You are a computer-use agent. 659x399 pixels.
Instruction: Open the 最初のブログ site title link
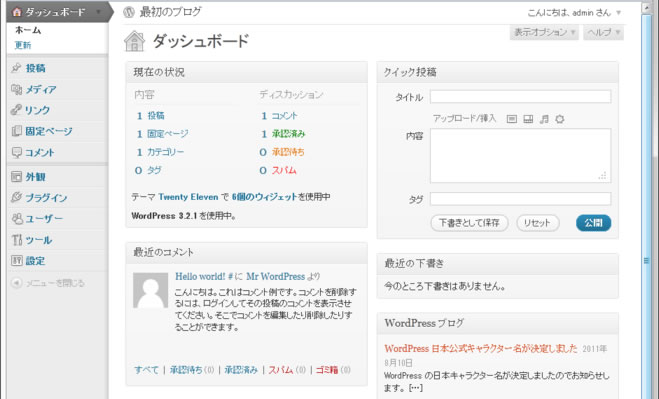coord(170,12)
